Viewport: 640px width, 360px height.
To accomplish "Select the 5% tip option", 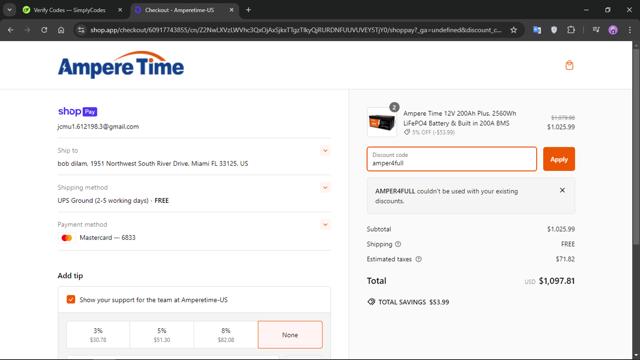I will (x=162, y=334).
